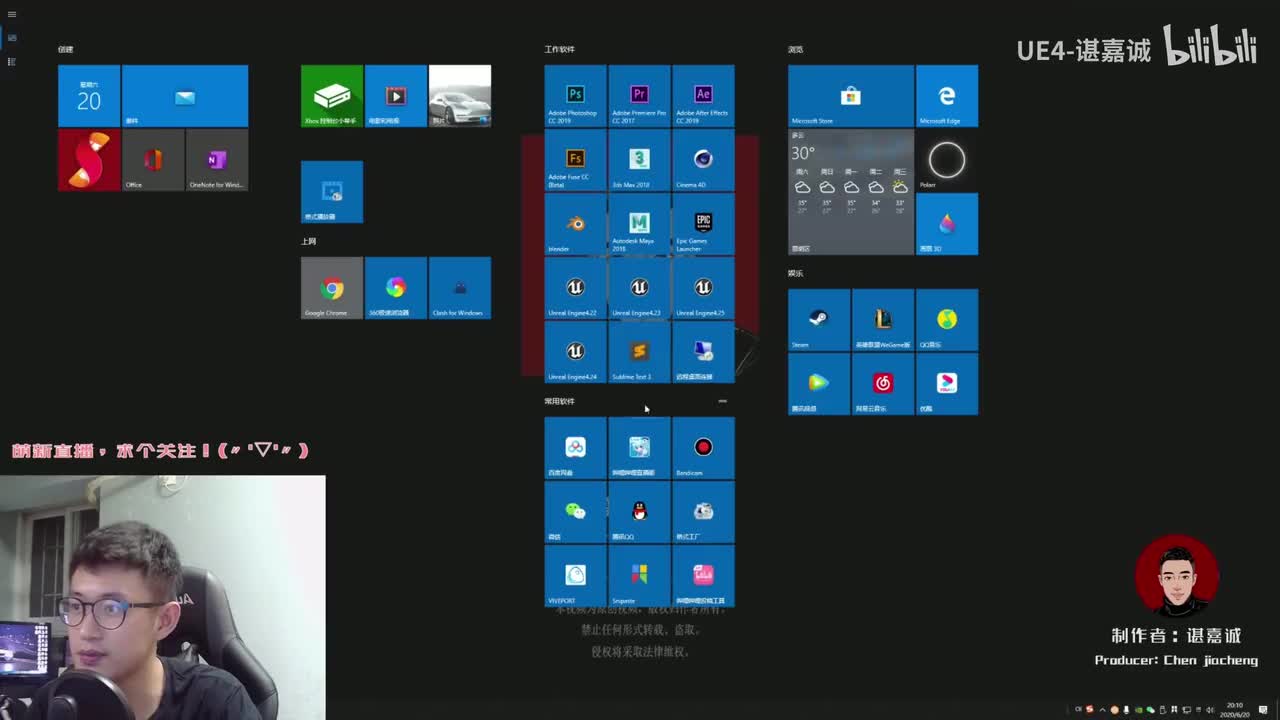Launch the Xbox console companion tile
The height and width of the screenshot is (720, 1280).
(332, 96)
